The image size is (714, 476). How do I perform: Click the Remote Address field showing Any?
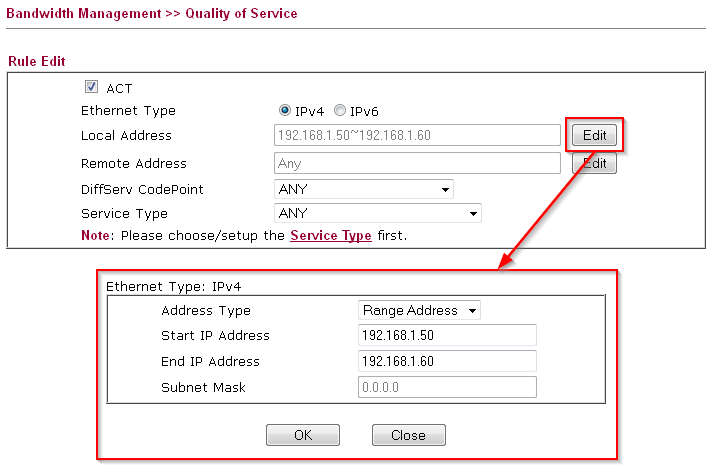[x=417, y=163]
